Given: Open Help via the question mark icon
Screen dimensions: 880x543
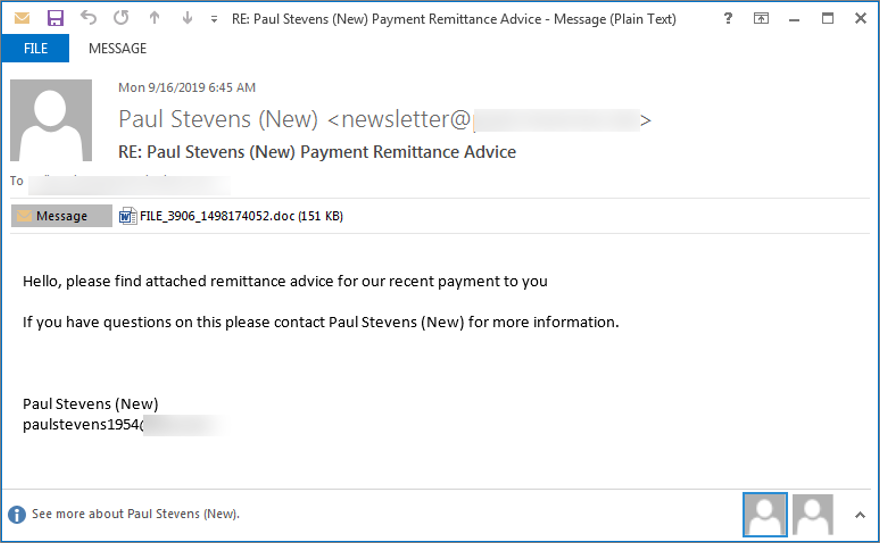Looking at the screenshot, I should point(727,18).
